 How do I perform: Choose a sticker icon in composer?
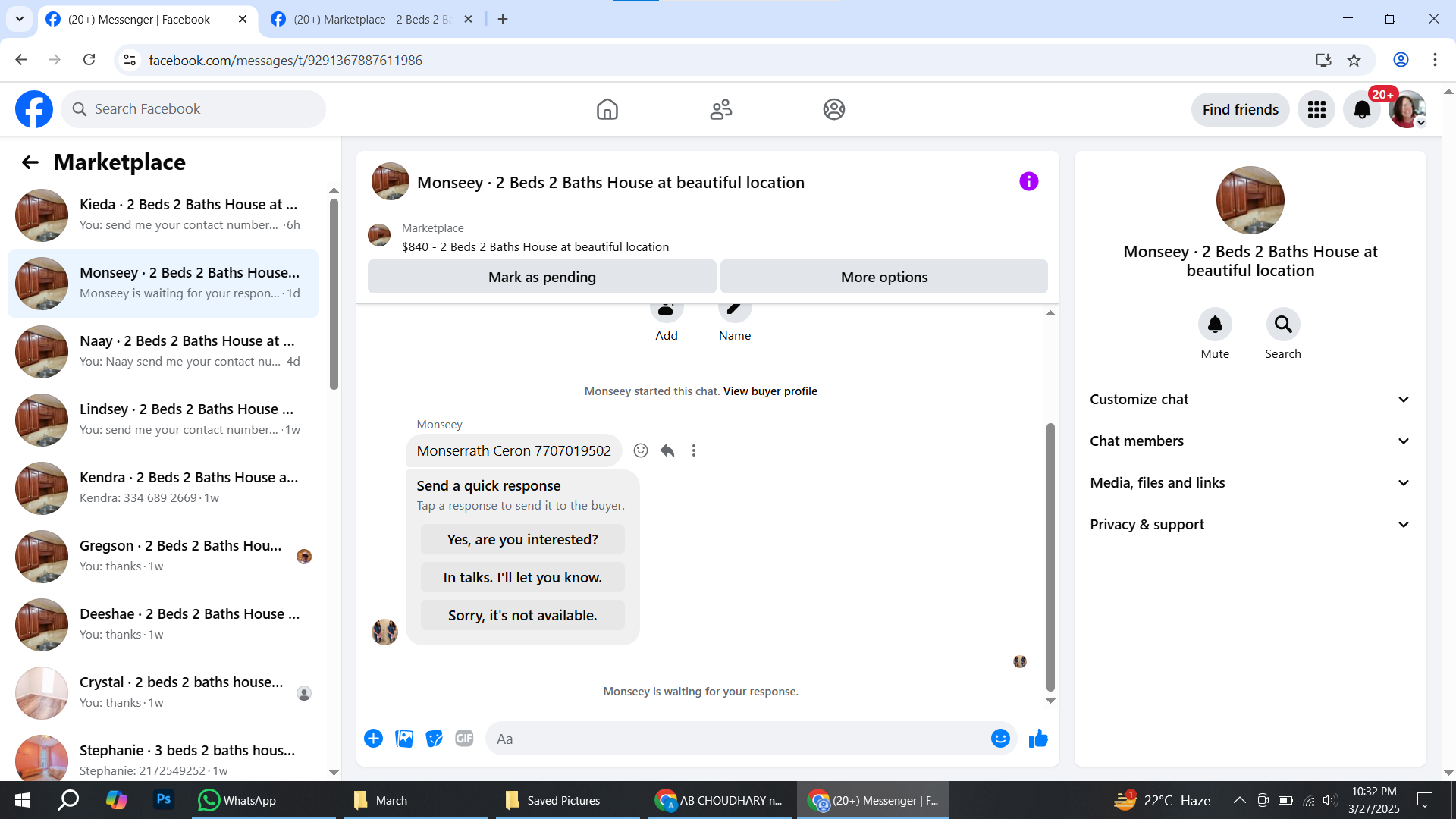434,738
